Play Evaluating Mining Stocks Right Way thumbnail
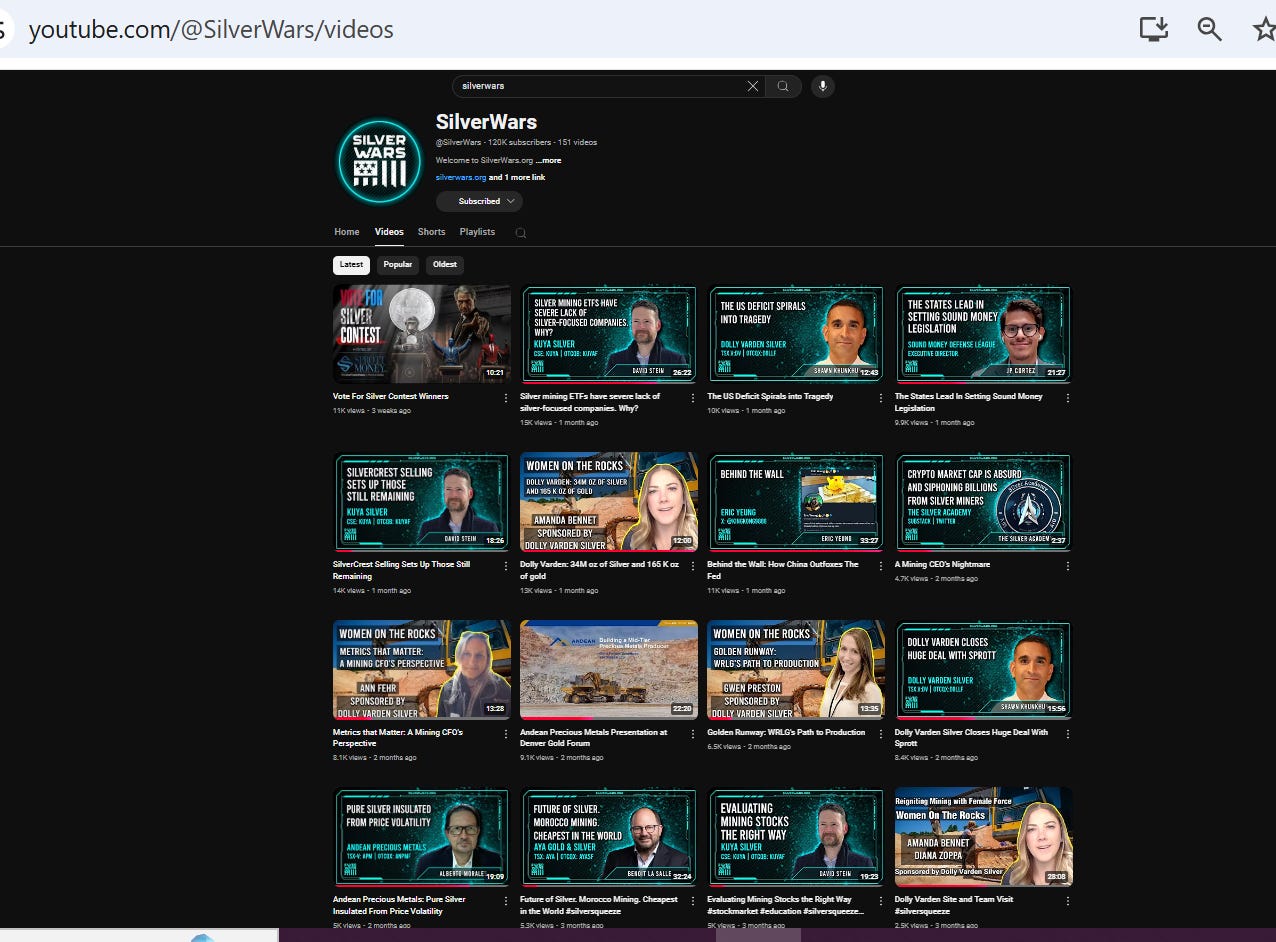 [x=796, y=837]
